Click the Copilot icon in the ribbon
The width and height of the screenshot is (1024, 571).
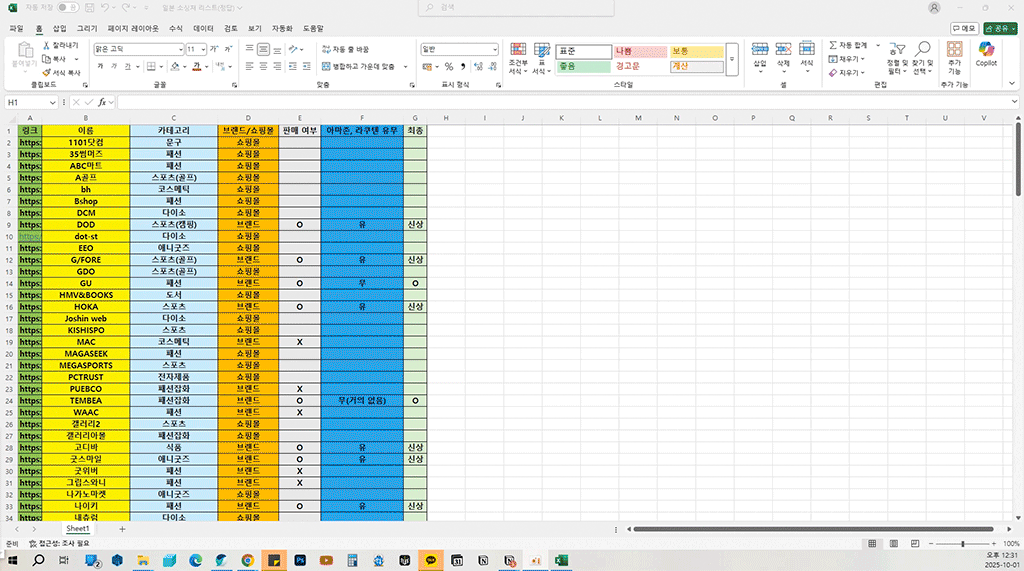(986, 54)
